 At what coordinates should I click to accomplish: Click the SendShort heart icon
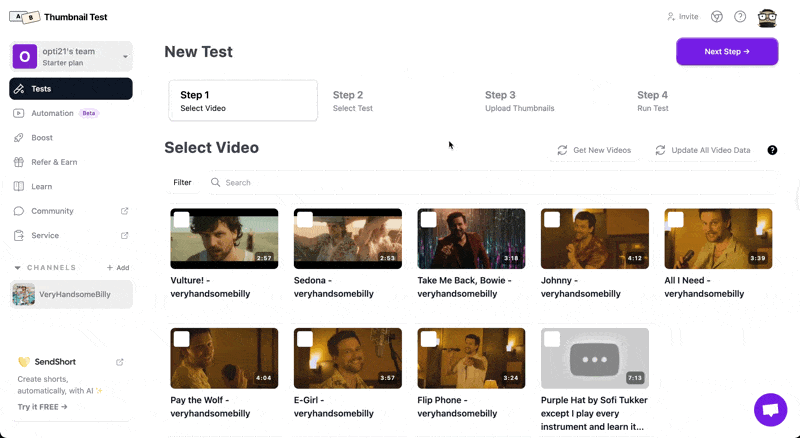tap(24, 362)
